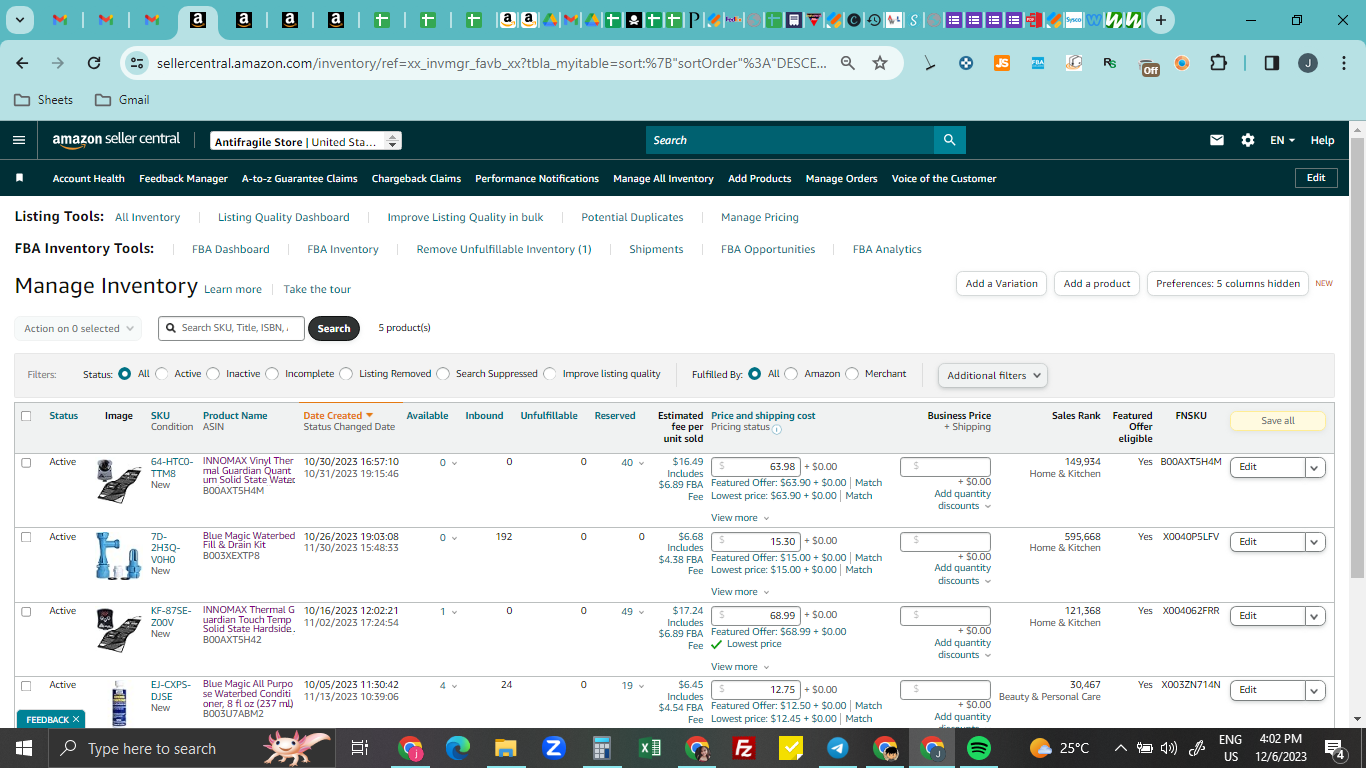This screenshot has width=1366, height=768.
Task: Select the Active status radio filter
Action: point(162,374)
